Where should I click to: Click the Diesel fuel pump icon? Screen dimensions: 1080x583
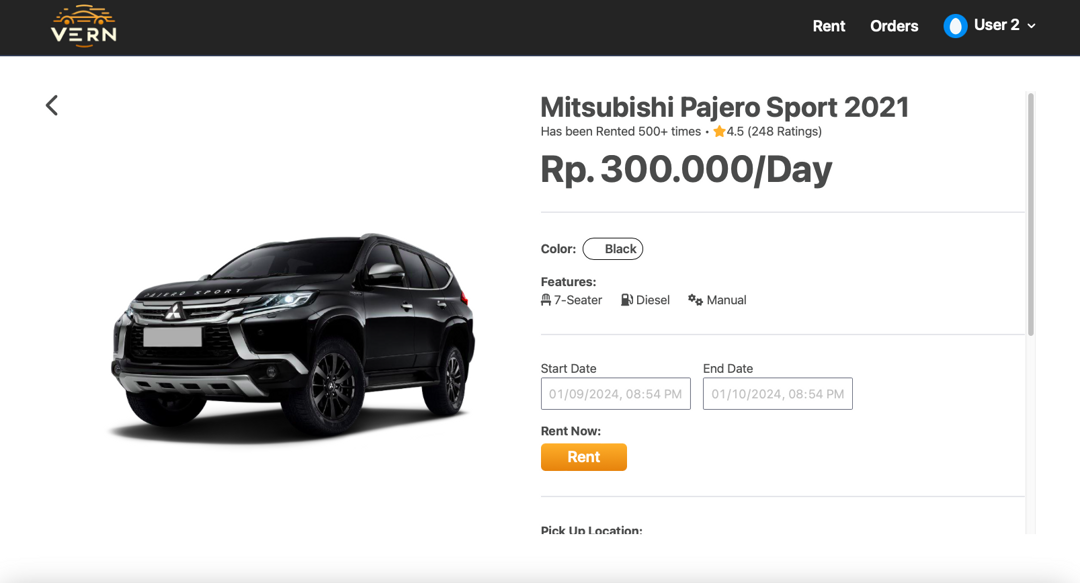(x=624, y=299)
